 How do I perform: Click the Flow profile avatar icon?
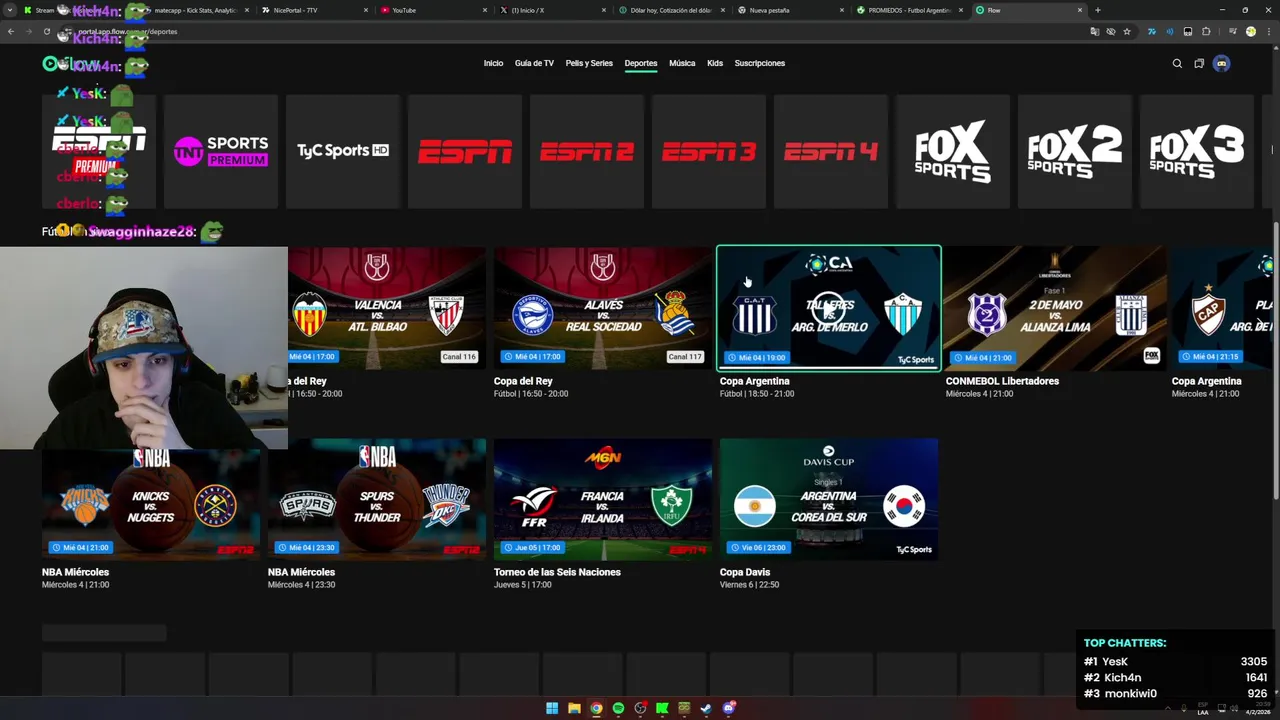tap(1221, 63)
